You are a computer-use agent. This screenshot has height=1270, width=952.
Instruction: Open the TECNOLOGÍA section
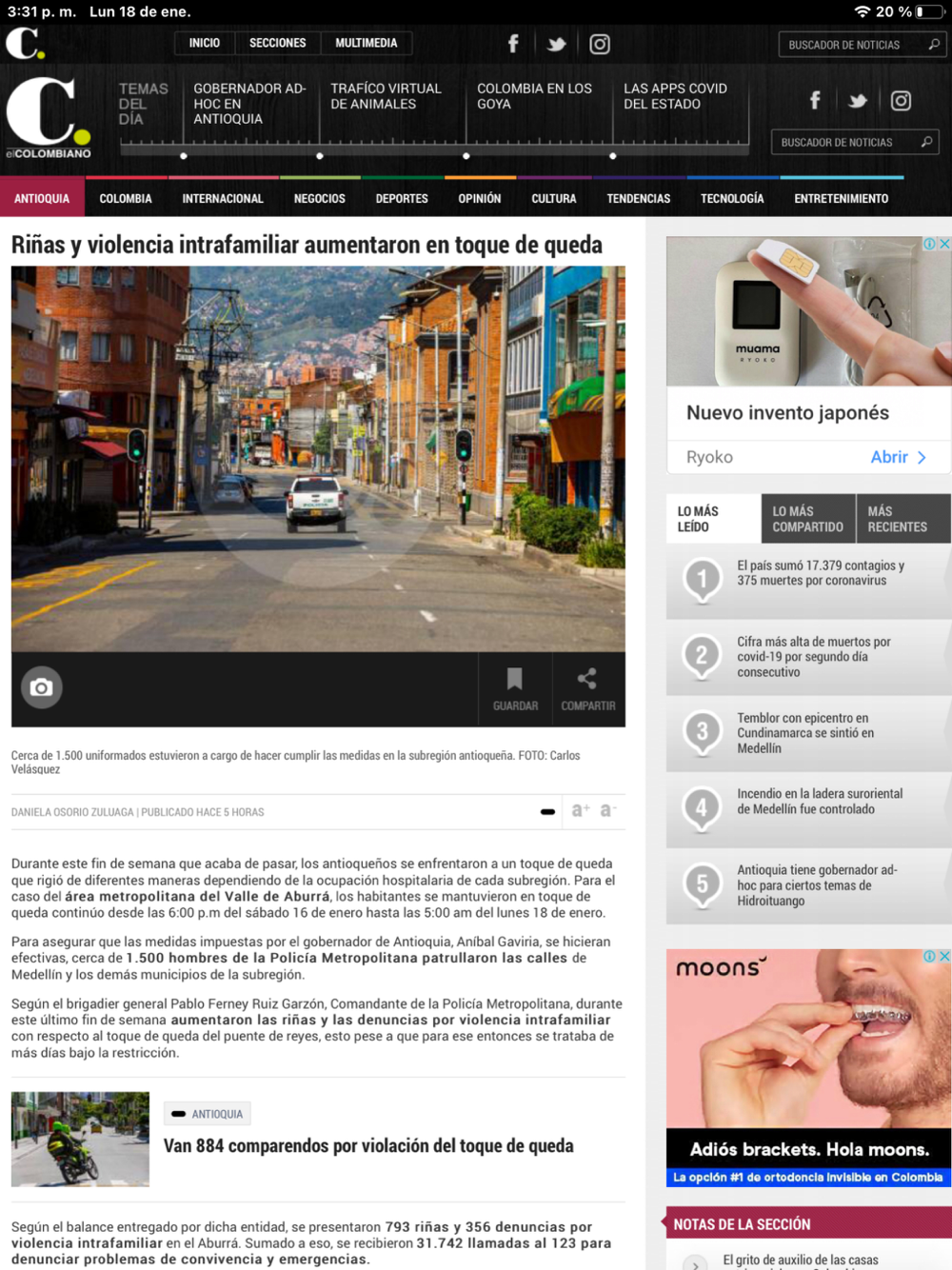(x=732, y=198)
